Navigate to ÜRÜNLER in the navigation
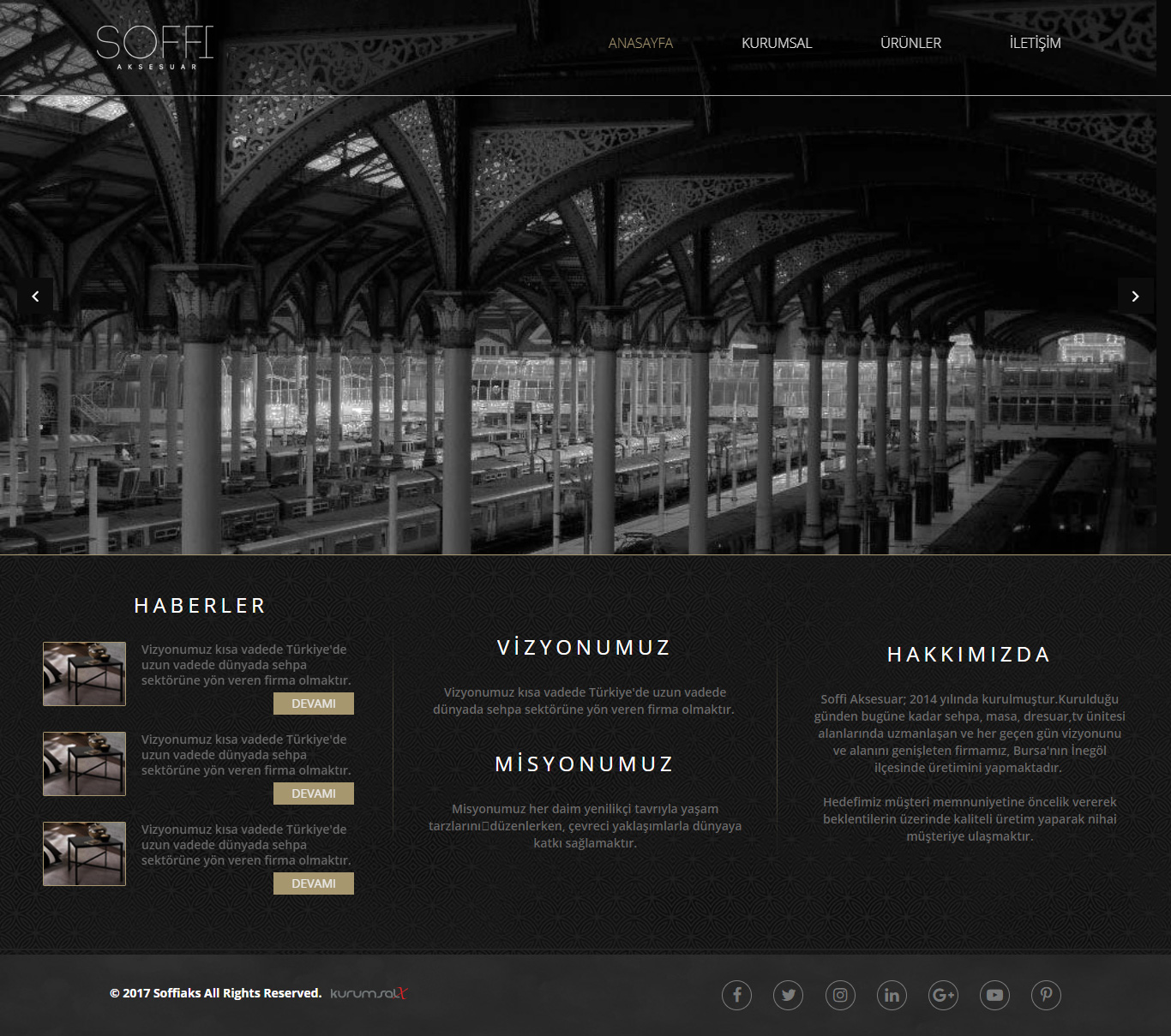 (910, 43)
